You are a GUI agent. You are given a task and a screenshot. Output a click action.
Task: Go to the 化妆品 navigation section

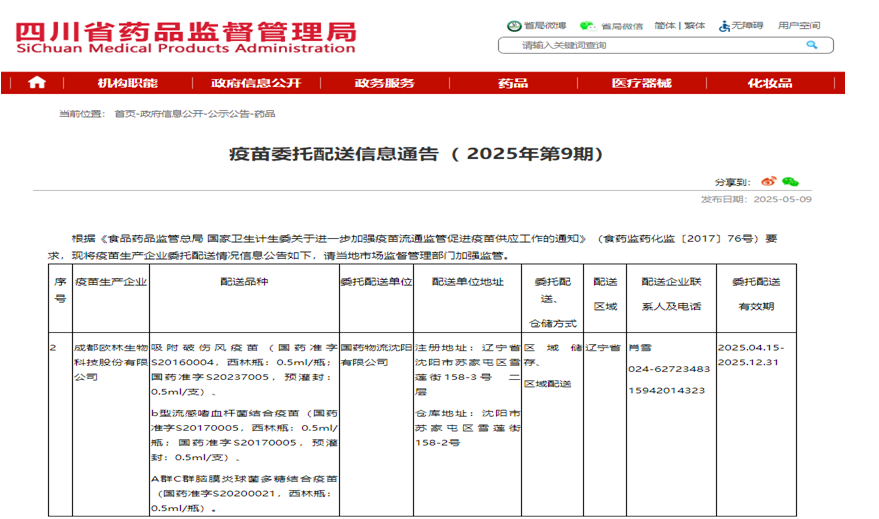pos(770,83)
